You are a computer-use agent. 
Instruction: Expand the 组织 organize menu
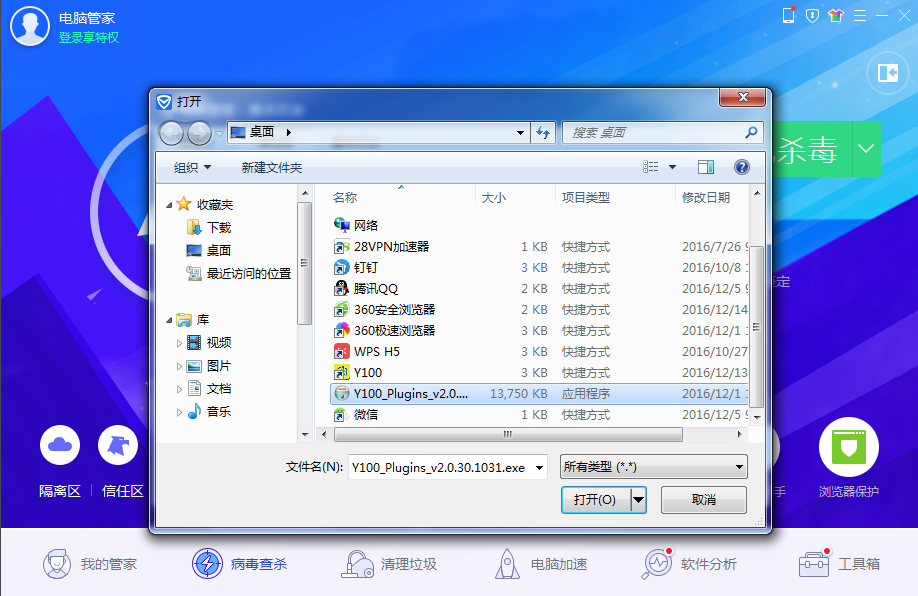(192, 167)
